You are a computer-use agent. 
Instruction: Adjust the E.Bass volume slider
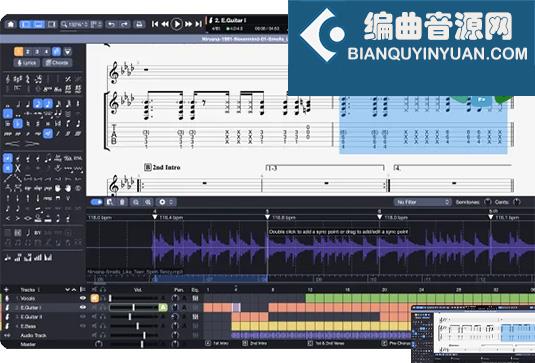point(135,326)
